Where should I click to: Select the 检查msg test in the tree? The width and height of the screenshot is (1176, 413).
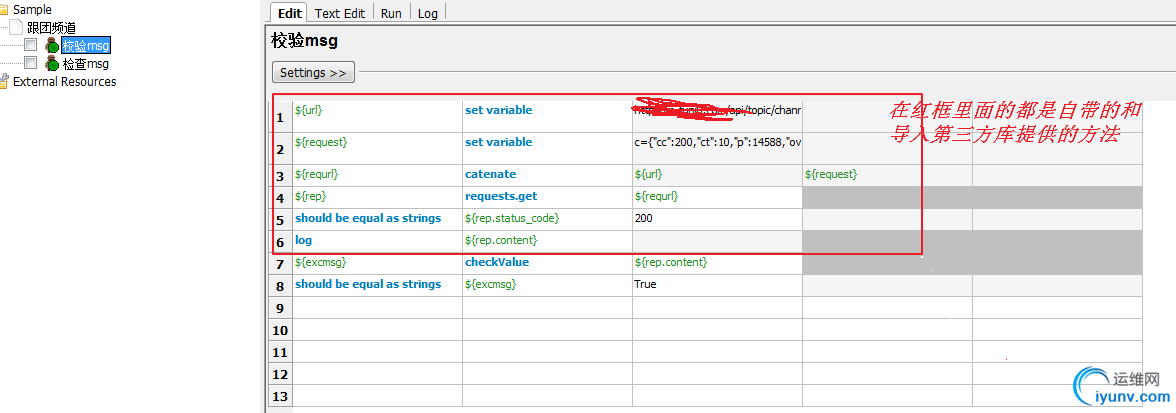(x=85, y=64)
